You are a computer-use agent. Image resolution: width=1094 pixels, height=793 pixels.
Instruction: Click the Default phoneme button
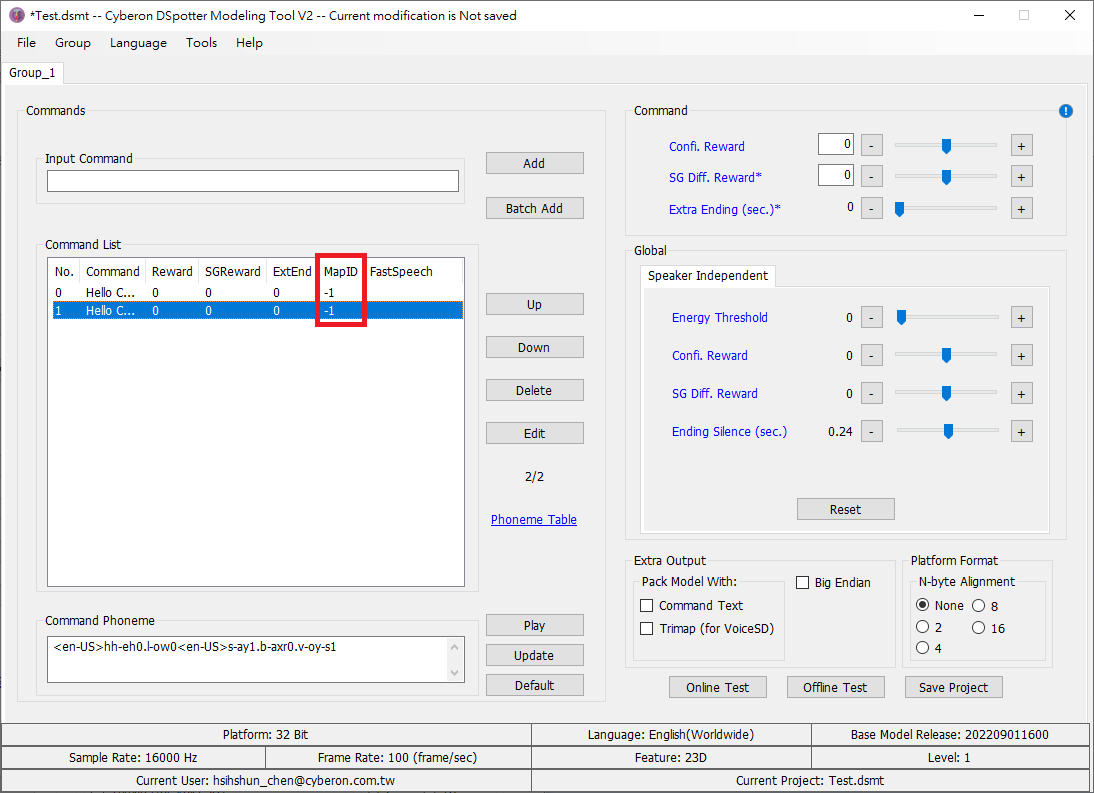(534, 686)
